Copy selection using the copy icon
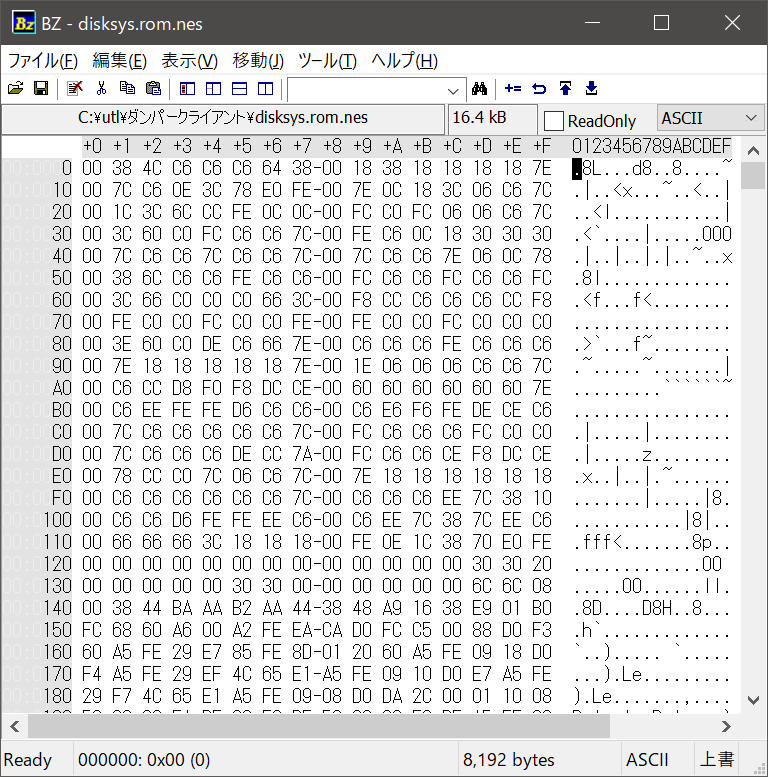Image resolution: width=768 pixels, height=777 pixels. point(127,89)
